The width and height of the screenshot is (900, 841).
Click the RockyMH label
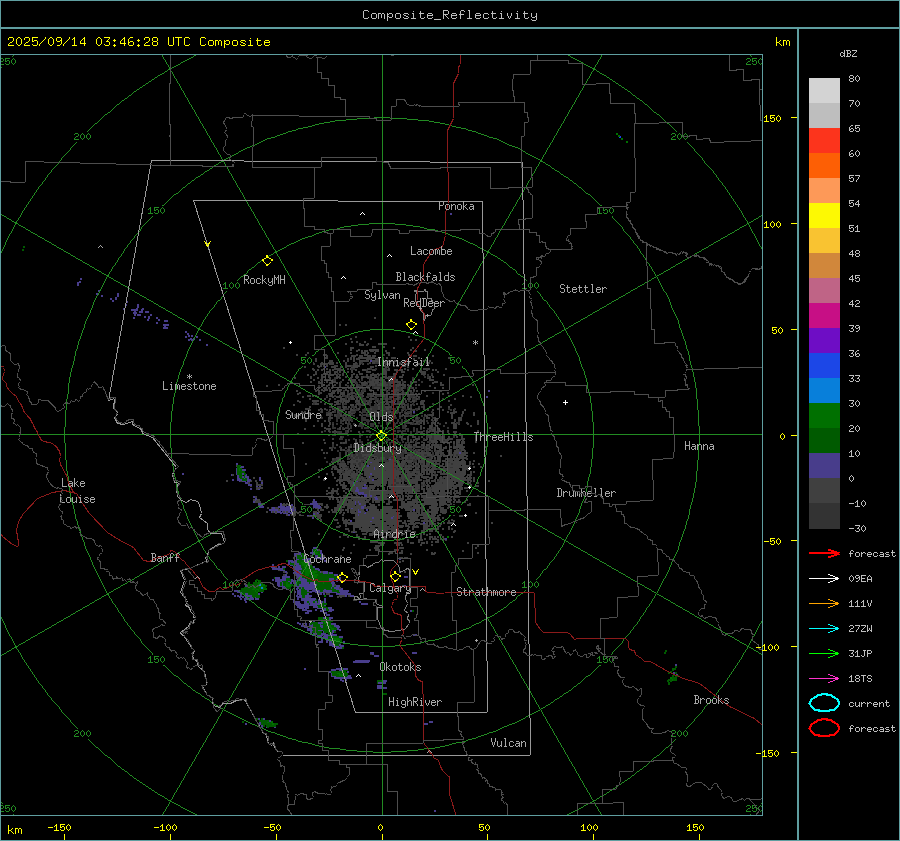click(x=264, y=280)
